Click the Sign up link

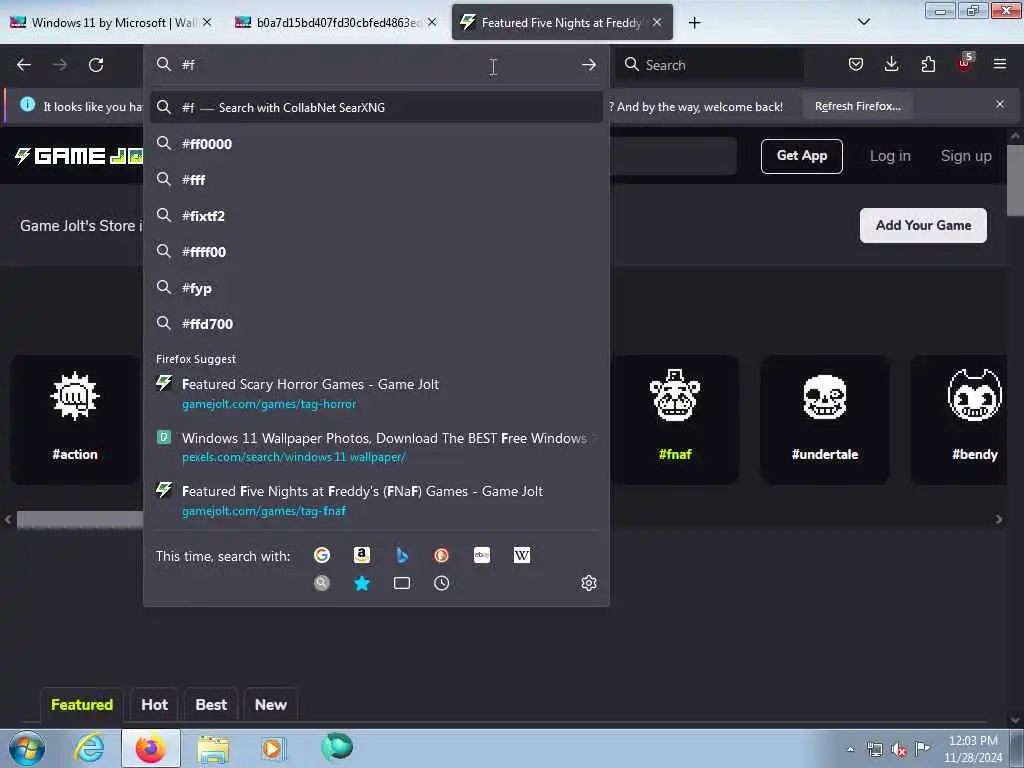pos(966,156)
